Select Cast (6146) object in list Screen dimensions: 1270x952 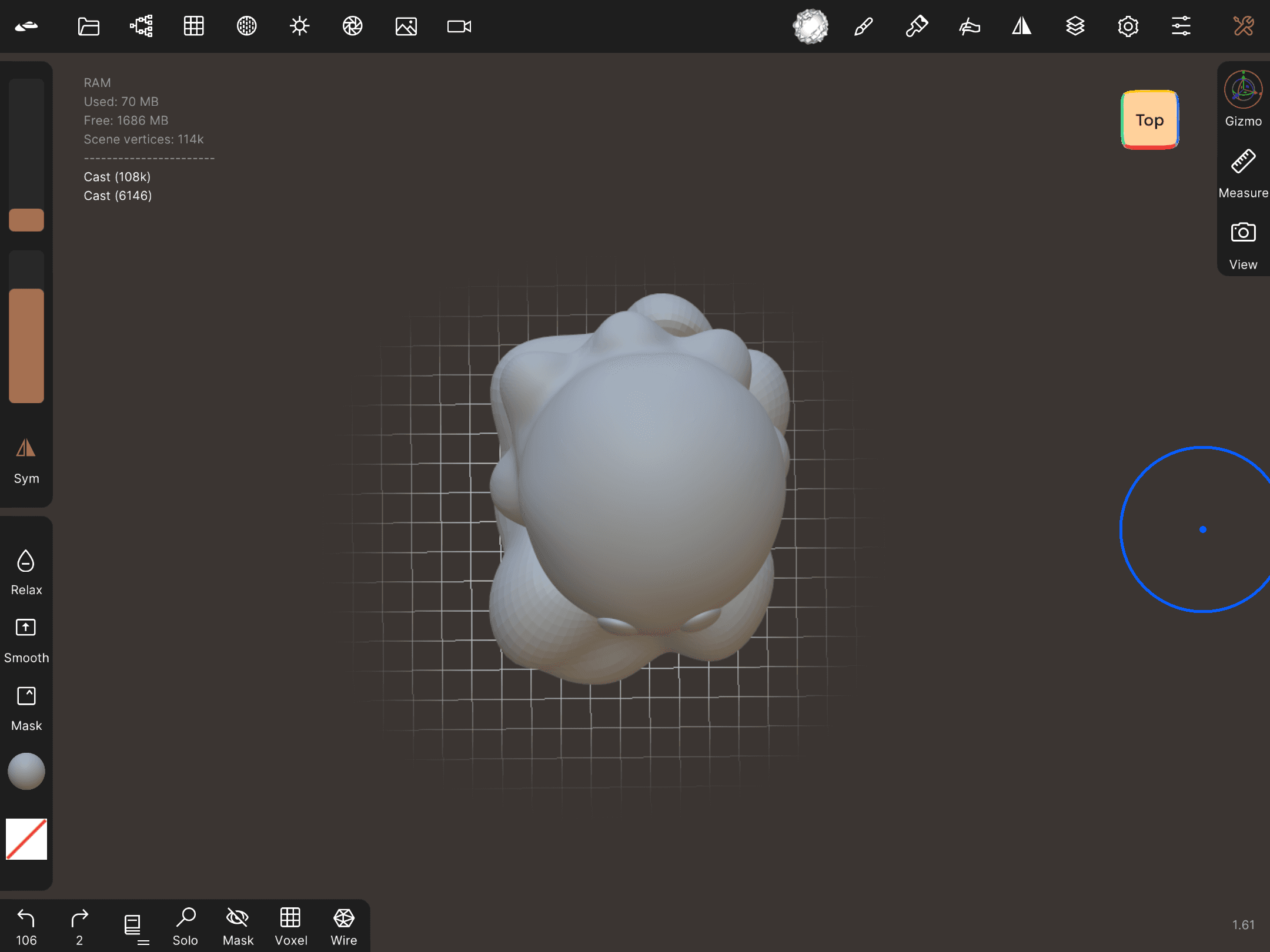[118, 196]
